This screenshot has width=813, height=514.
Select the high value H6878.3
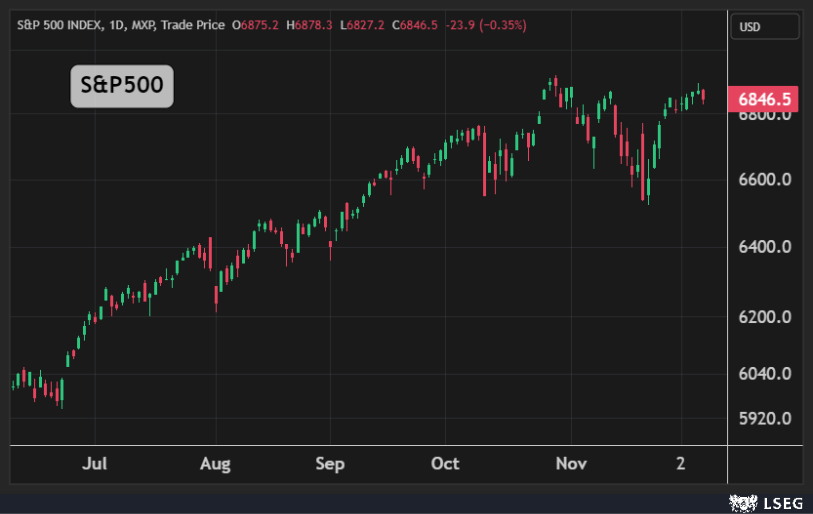(310, 24)
